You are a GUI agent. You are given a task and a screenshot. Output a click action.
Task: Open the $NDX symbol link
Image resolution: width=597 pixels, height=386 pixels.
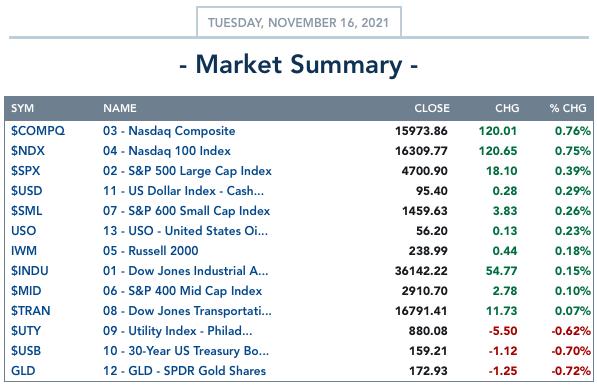28,151
